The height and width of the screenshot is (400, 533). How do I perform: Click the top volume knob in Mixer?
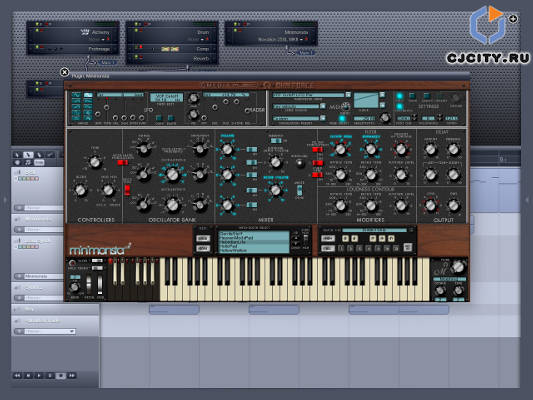click(227, 149)
